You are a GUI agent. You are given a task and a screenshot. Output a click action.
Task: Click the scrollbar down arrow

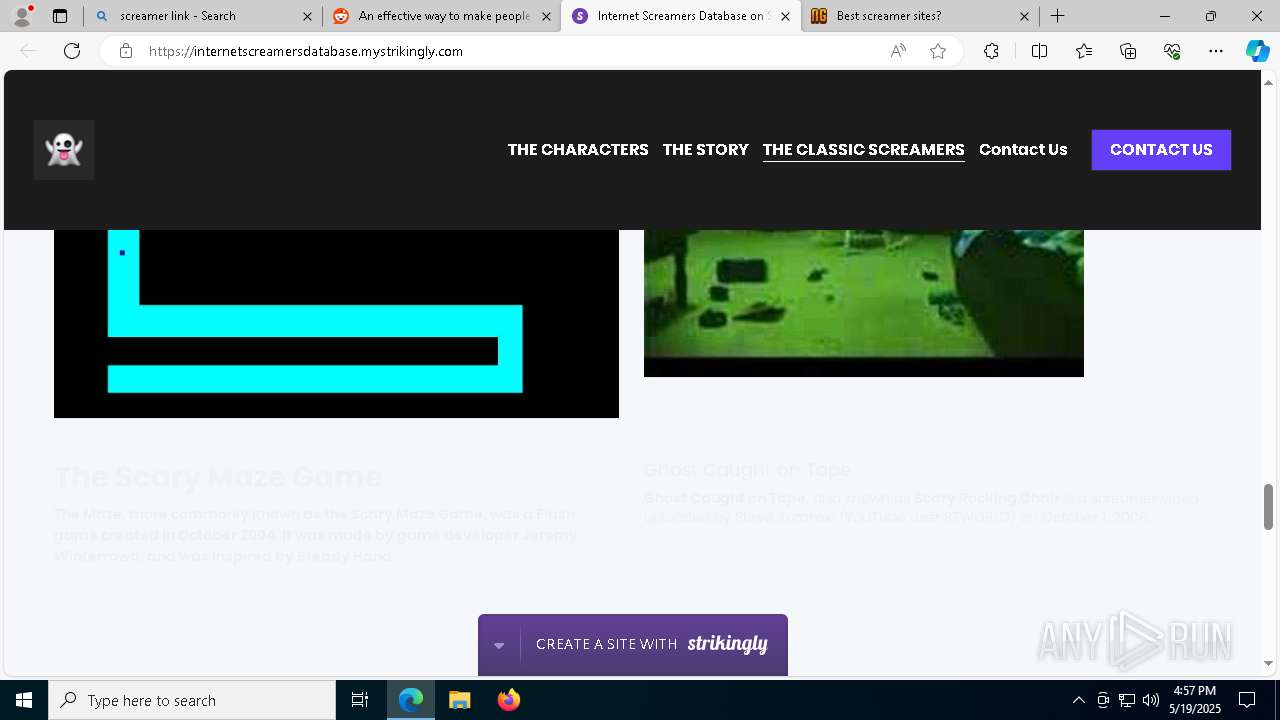1269,663
